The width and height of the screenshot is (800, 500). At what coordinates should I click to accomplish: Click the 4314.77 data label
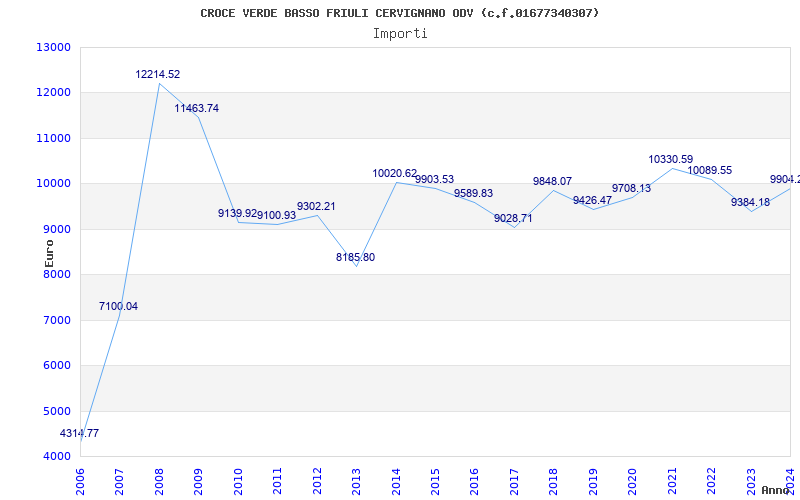(79, 434)
